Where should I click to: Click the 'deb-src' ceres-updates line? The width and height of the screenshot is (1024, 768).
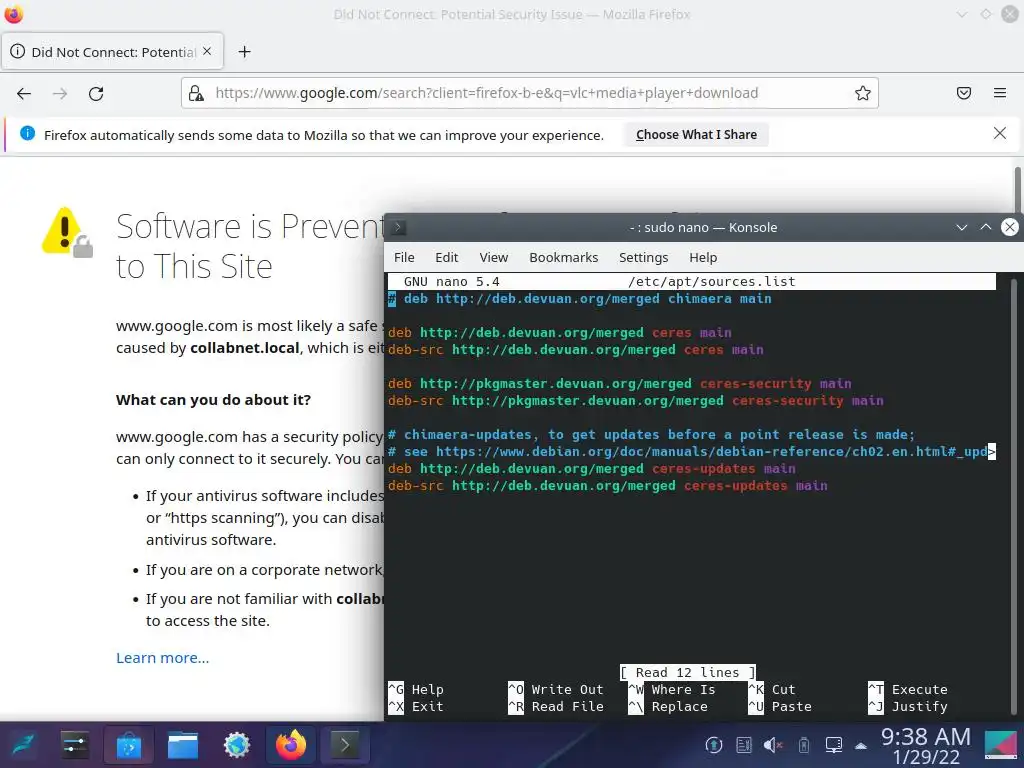click(x=607, y=485)
